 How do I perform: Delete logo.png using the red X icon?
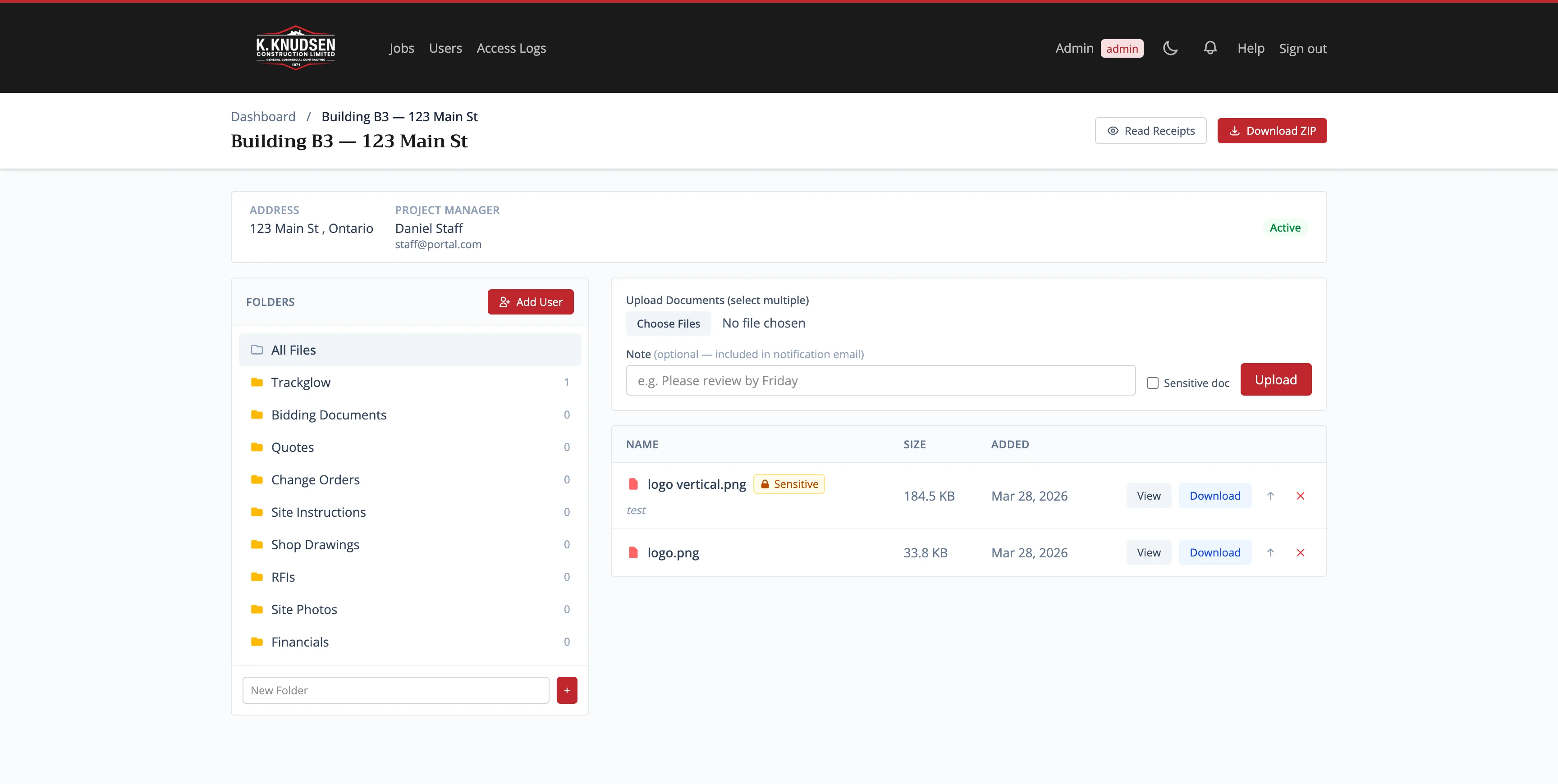click(x=1300, y=552)
